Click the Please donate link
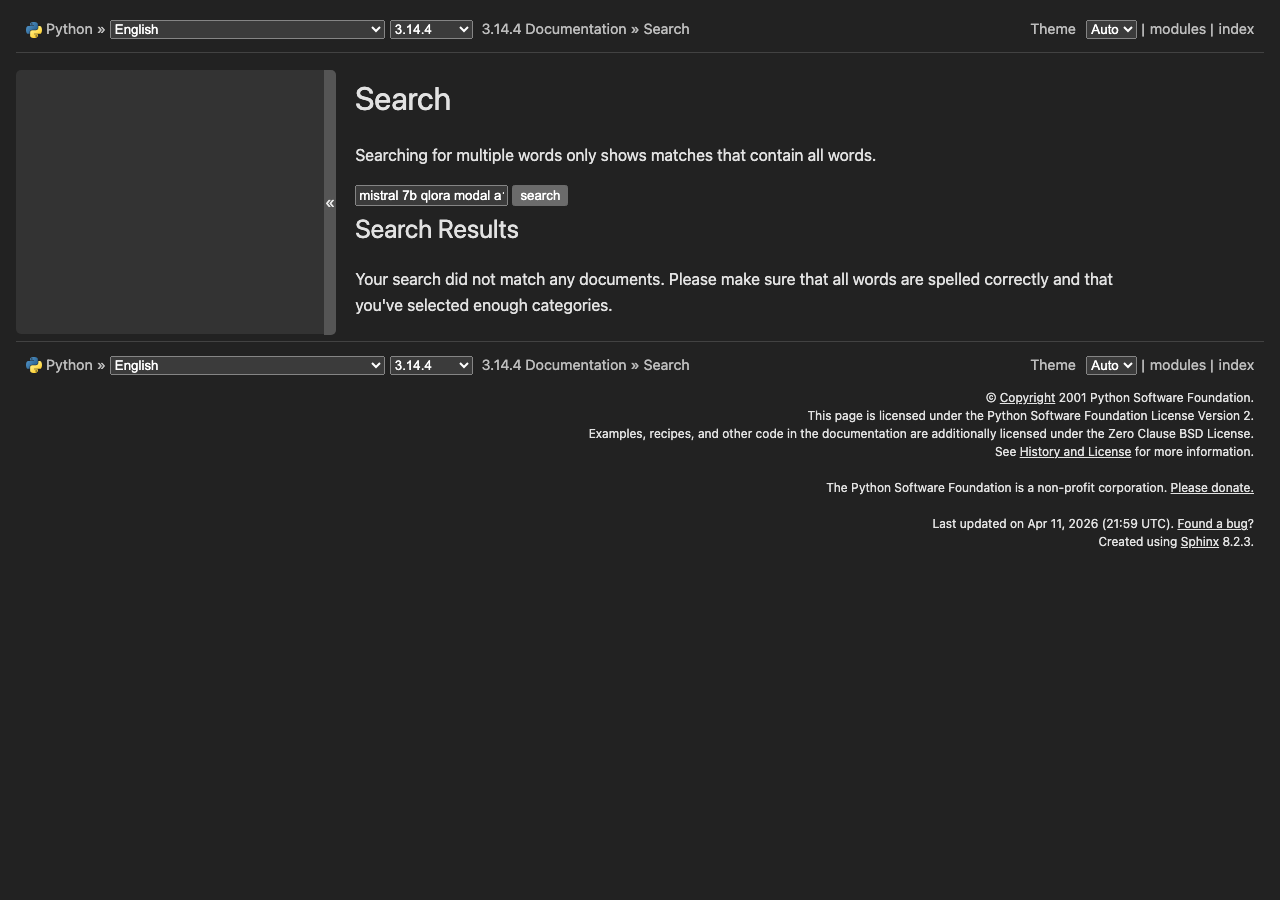This screenshot has height=900, width=1280. [1211, 487]
